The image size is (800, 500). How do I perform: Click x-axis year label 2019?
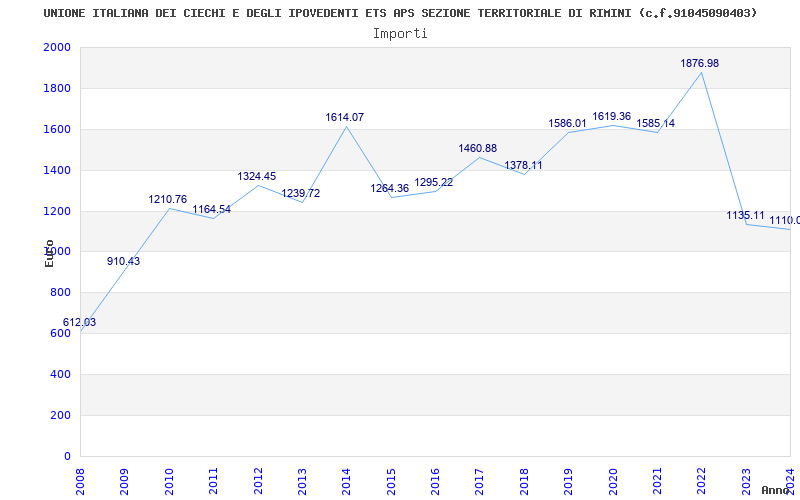point(568,481)
